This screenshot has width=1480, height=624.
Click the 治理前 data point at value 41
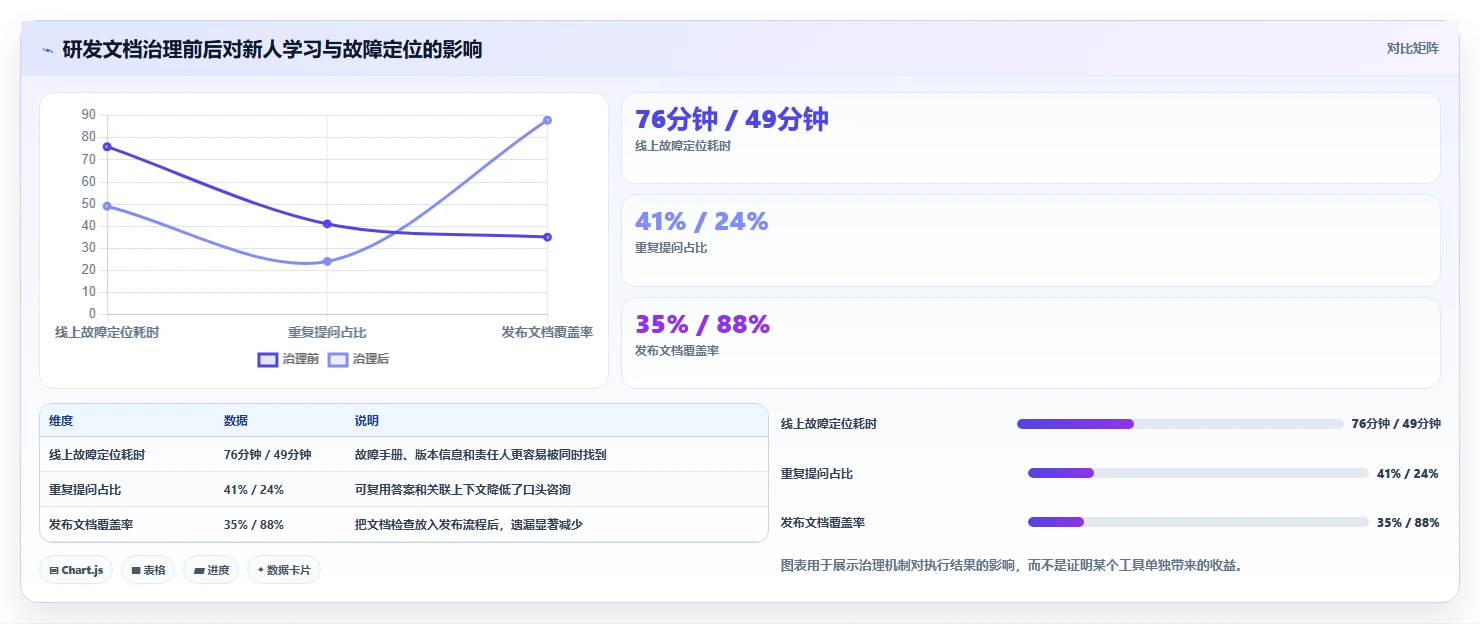(x=327, y=224)
